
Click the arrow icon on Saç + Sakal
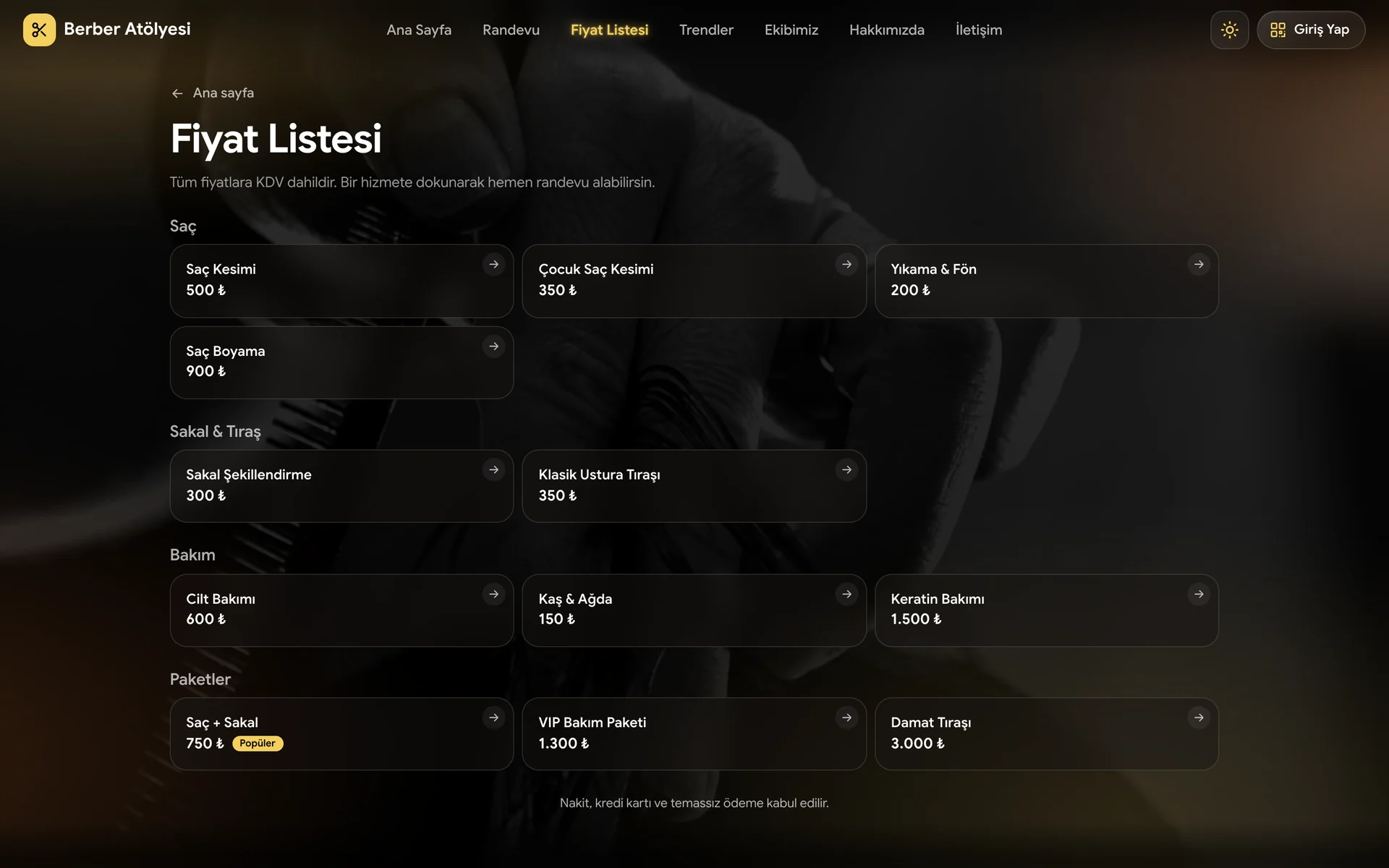(493, 718)
